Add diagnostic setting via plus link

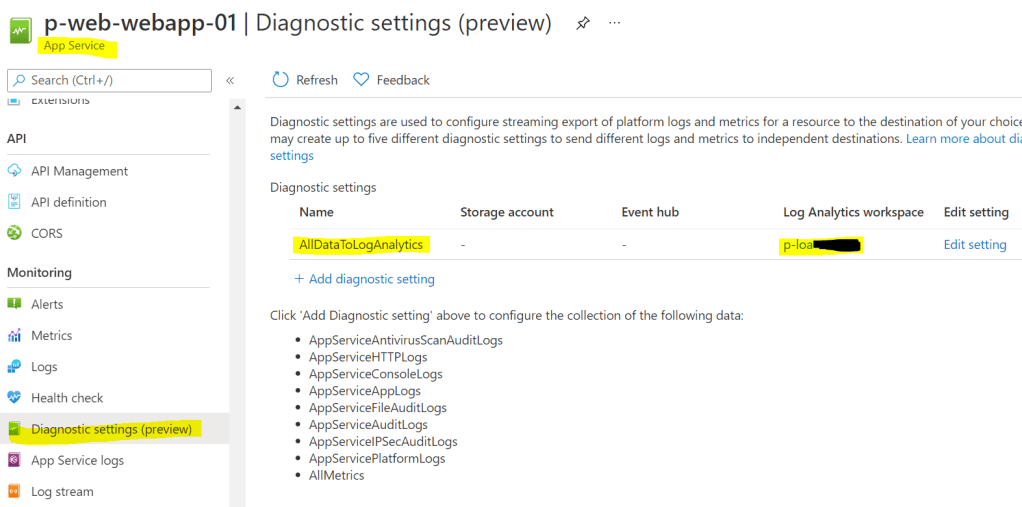coord(364,279)
